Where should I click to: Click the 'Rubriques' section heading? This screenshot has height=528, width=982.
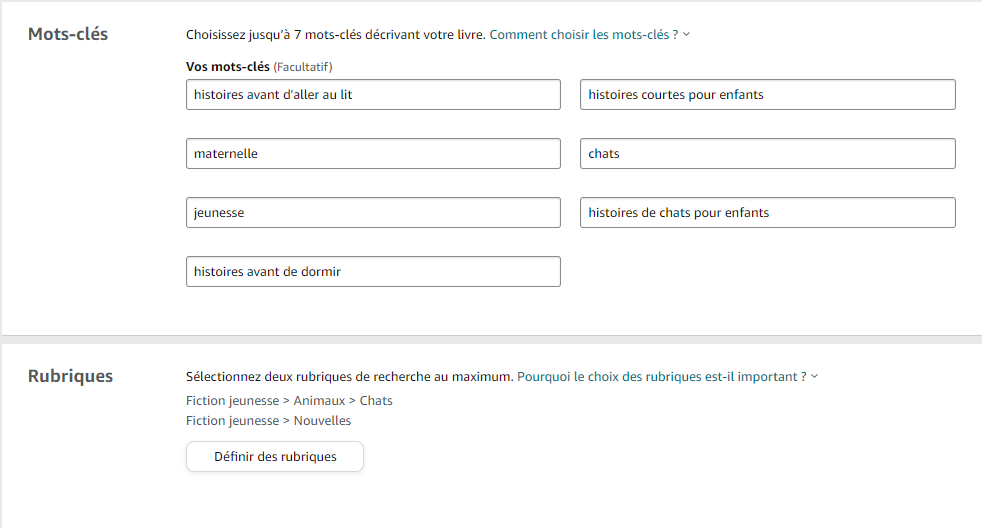(70, 377)
